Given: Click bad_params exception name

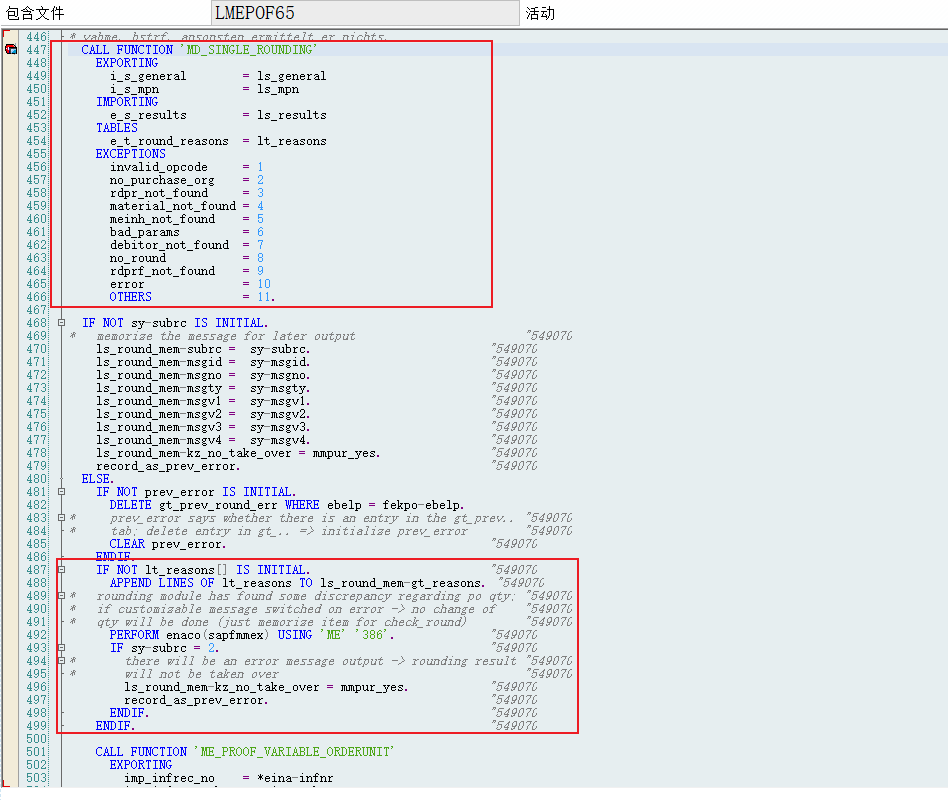Looking at the screenshot, I should coord(144,232).
